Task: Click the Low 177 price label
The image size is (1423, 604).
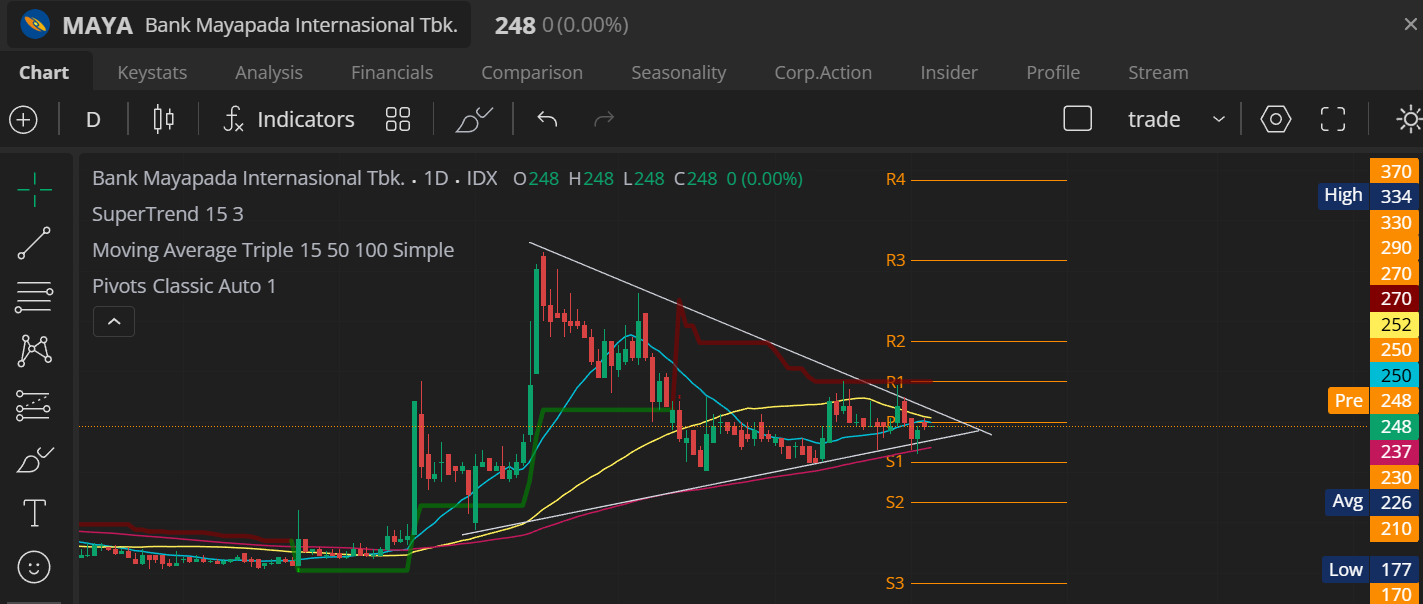Action: pos(1369,570)
